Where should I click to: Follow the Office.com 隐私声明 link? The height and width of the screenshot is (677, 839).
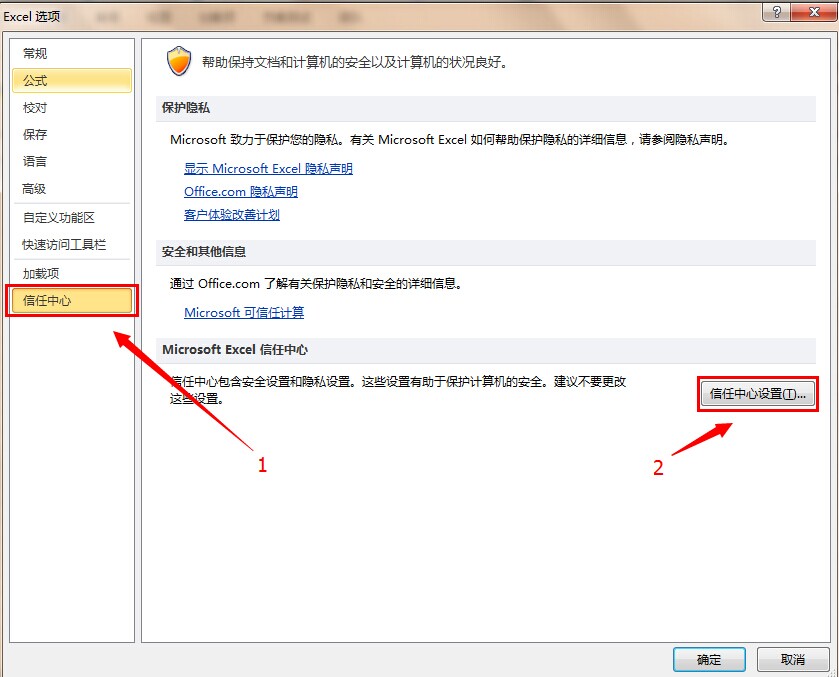click(241, 192)
